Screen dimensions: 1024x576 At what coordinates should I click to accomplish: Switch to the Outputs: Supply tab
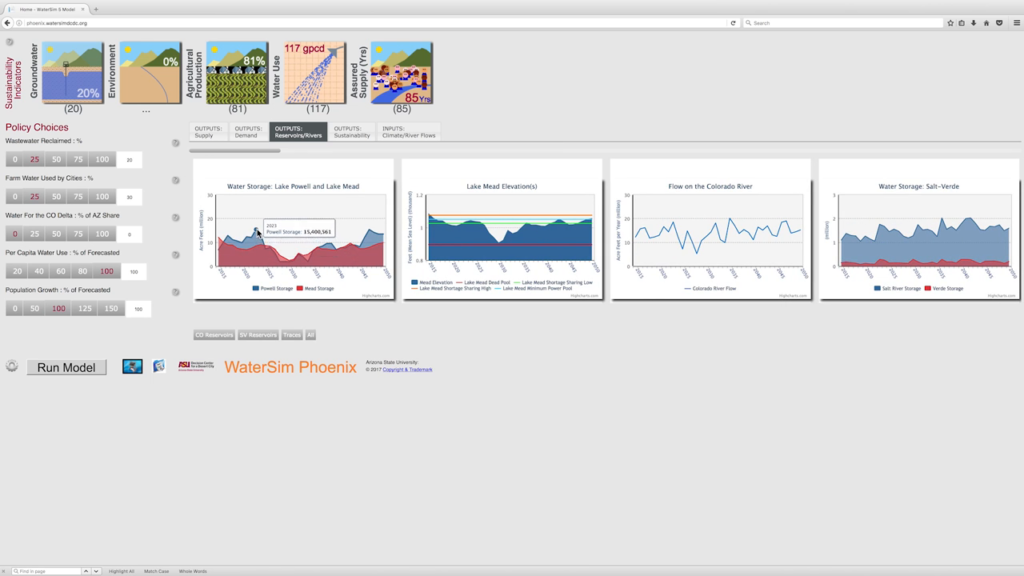pyautogui.click(x=209, y=132)
